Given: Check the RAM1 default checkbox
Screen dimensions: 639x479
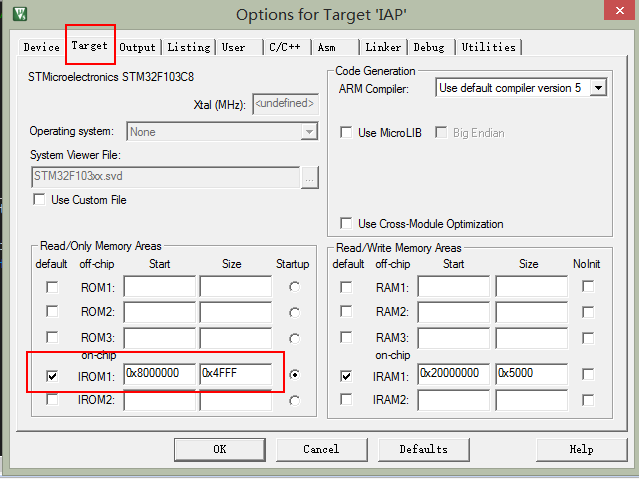Looking at the screenshot, I should [x=346, y=287].
